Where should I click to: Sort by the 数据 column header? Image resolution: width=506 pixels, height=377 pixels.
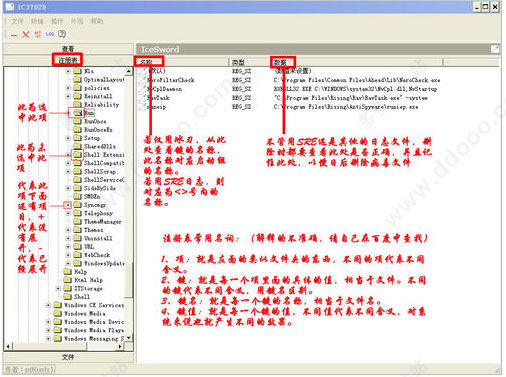coord(357,62)
